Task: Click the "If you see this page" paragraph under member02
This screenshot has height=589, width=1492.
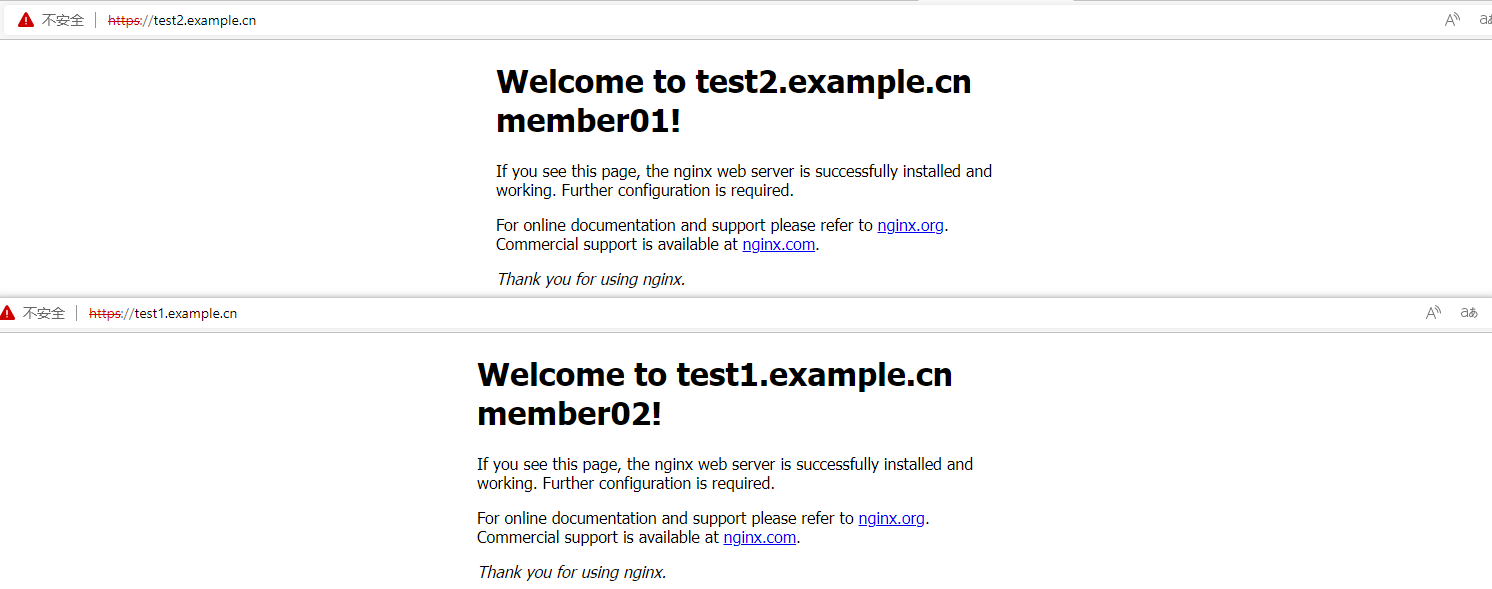Action: click(724, 474)
